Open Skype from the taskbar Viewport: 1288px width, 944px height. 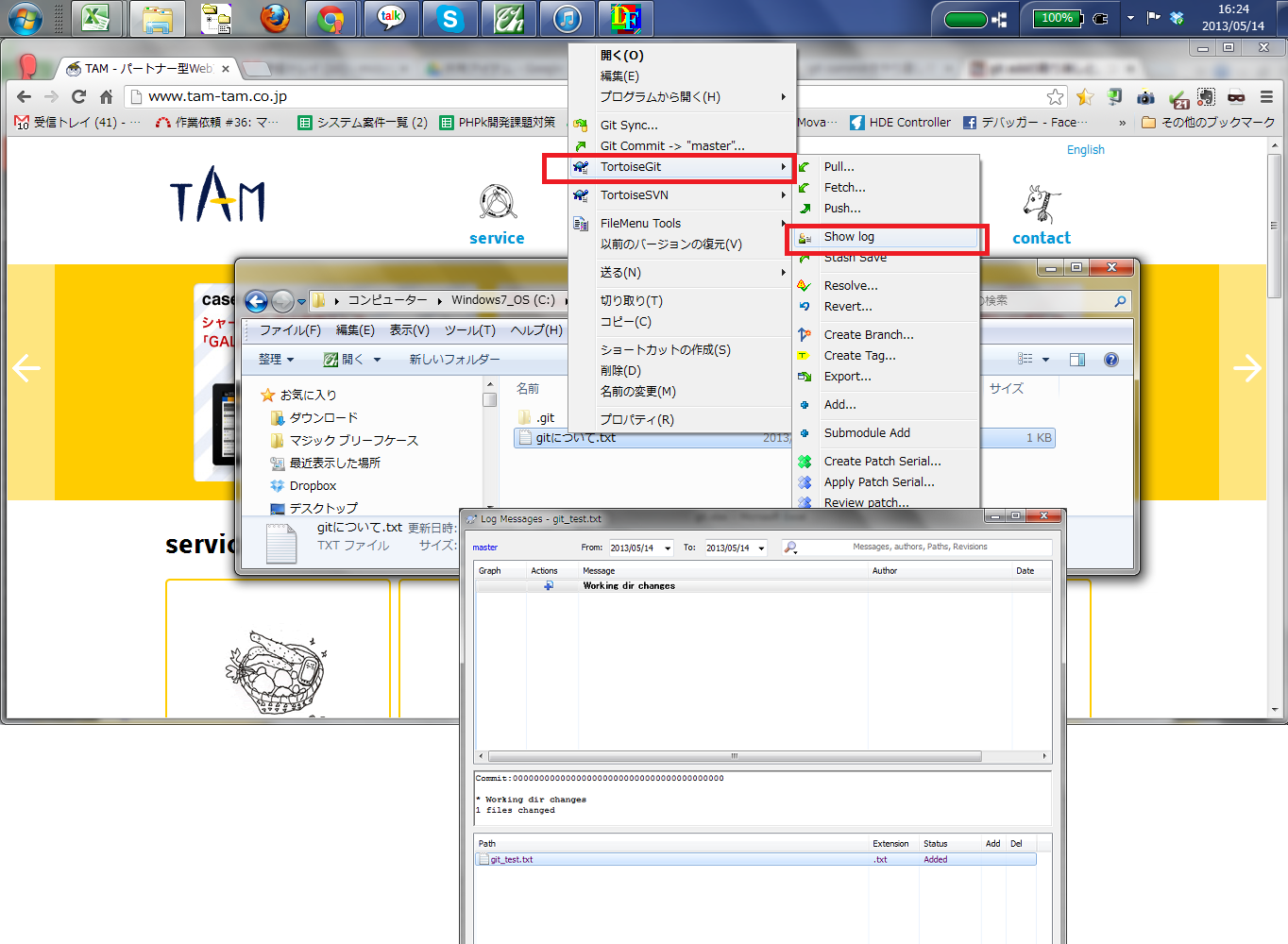[450, 18]
